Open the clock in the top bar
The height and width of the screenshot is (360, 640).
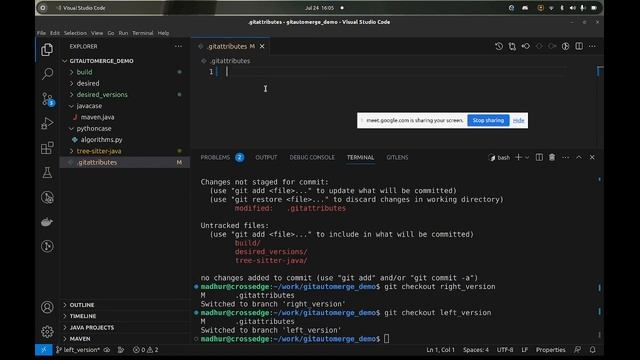319,8
